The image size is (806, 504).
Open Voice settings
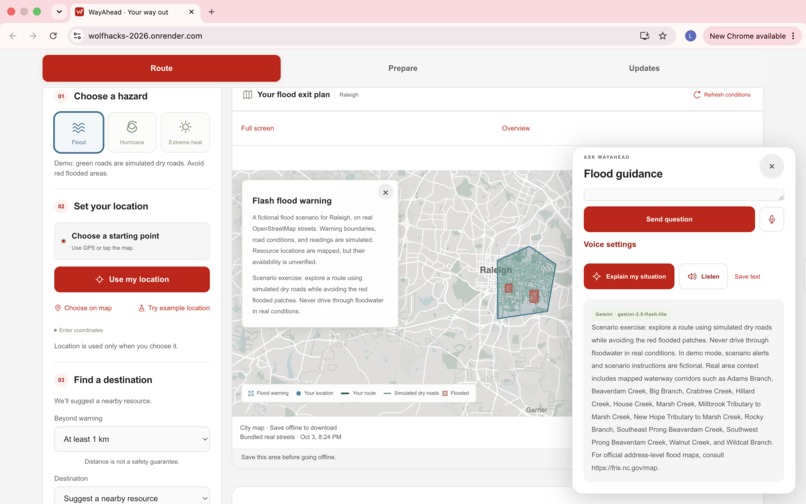pyautogui.click(x=610, y=244)
